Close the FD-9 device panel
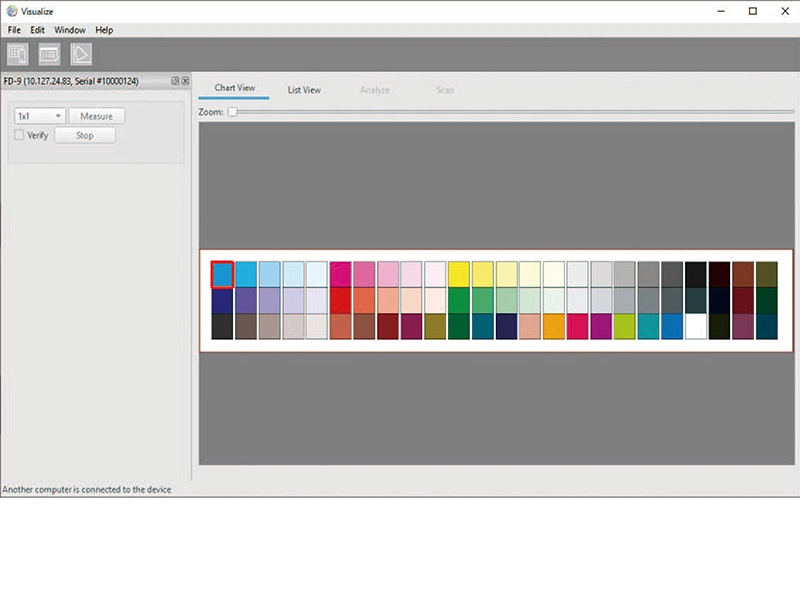This screenshot has height=600, width=800. click(x=186, y=80)
